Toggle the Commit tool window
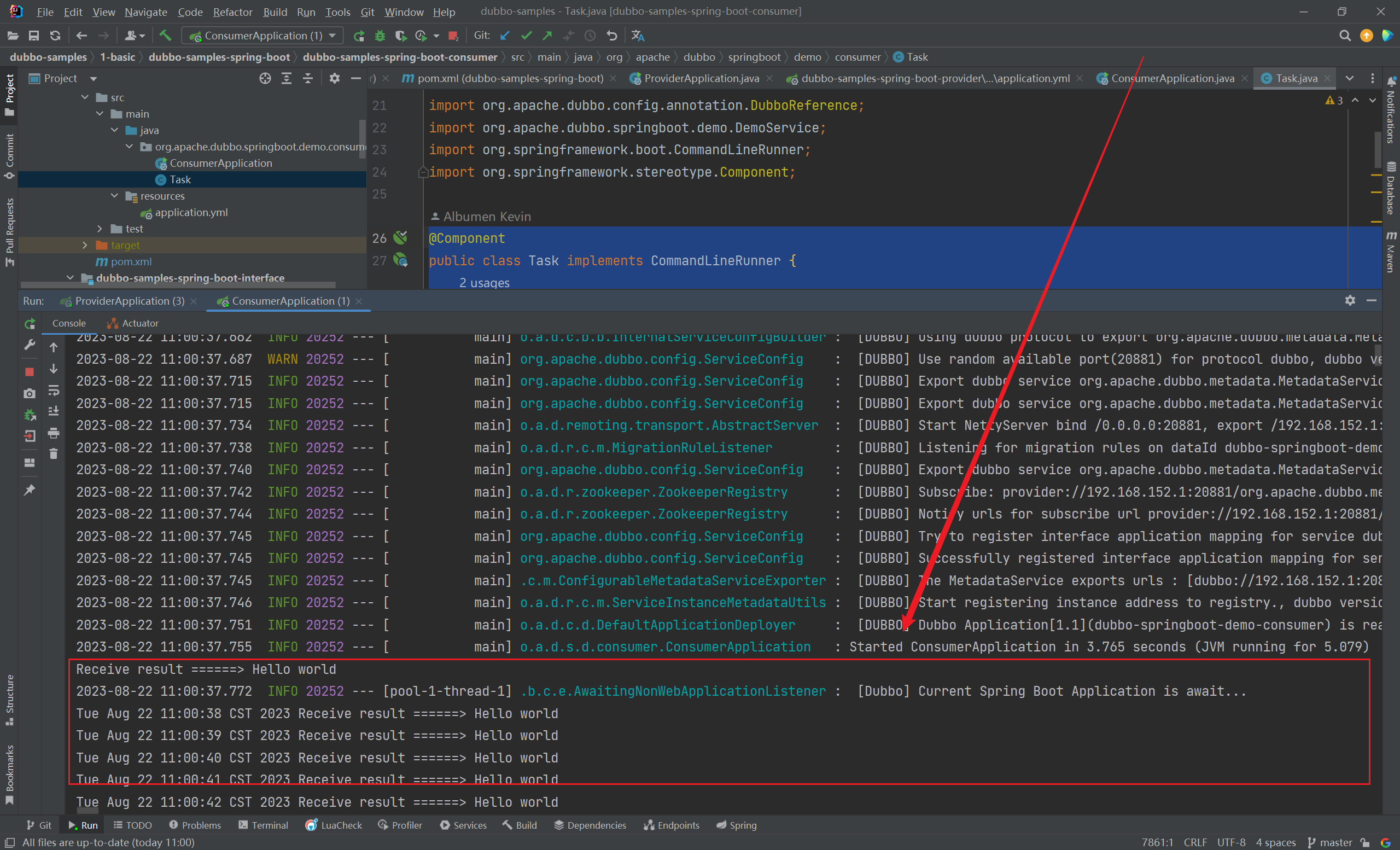Viewport: 1400px width, 850px height. (x=9, y=156)
